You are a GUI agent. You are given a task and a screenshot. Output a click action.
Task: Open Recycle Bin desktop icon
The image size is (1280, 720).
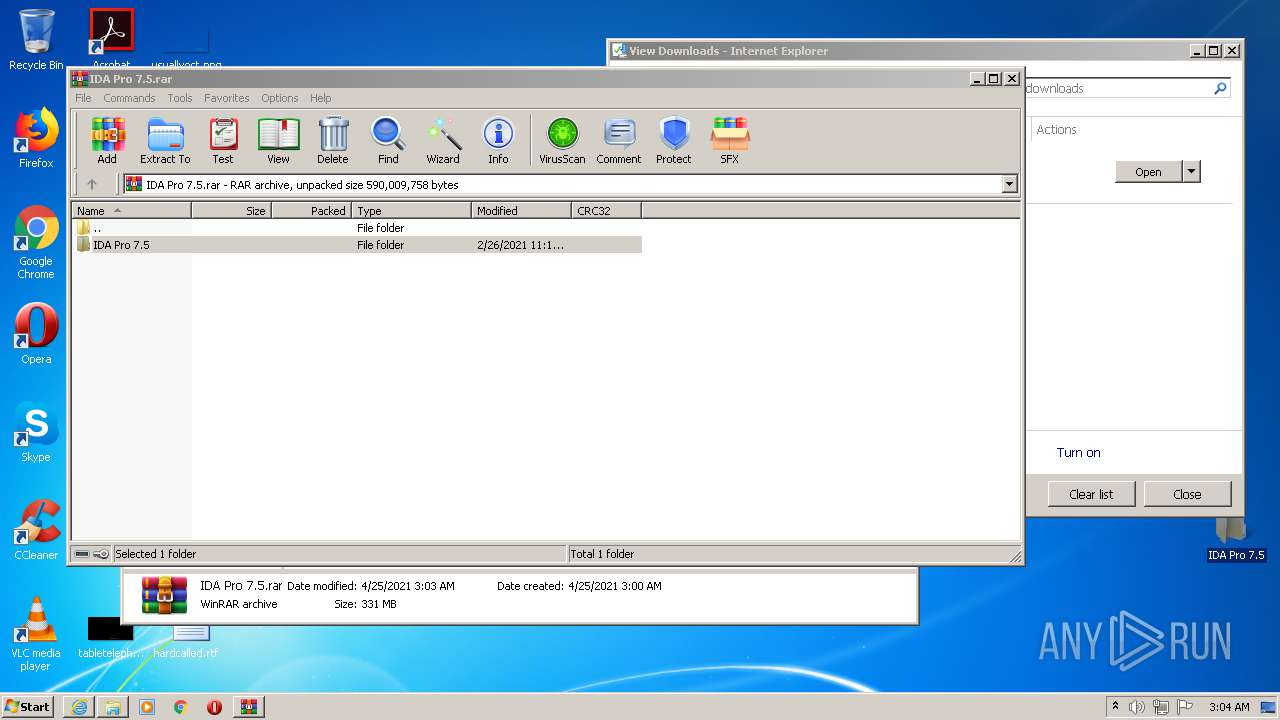pos(36,40)
